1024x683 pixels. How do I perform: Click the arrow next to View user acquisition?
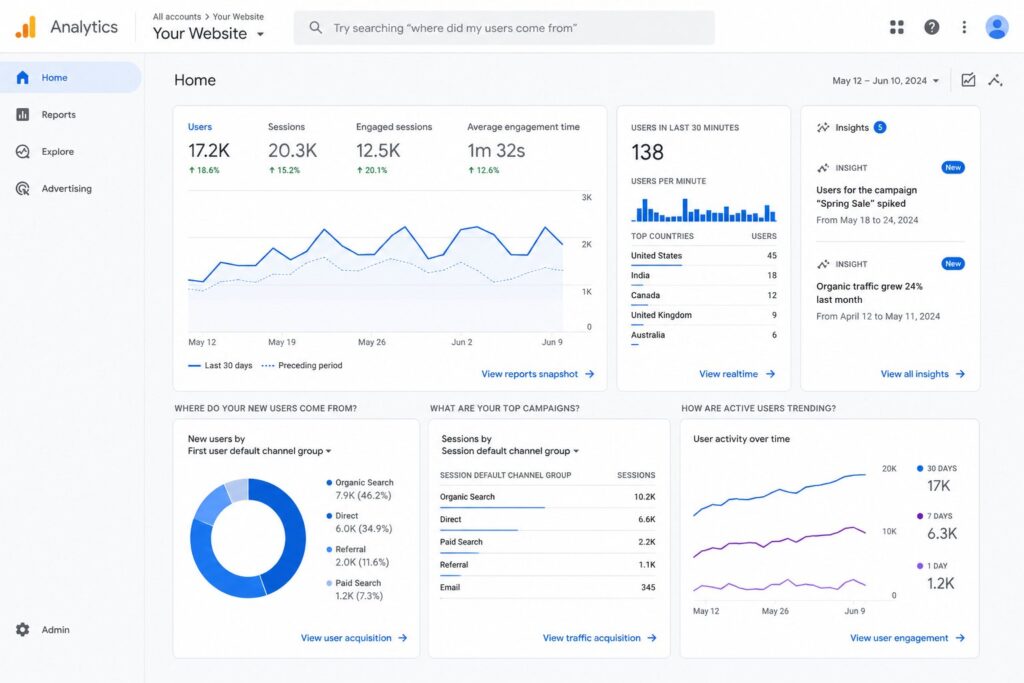[x=402, y=638]
